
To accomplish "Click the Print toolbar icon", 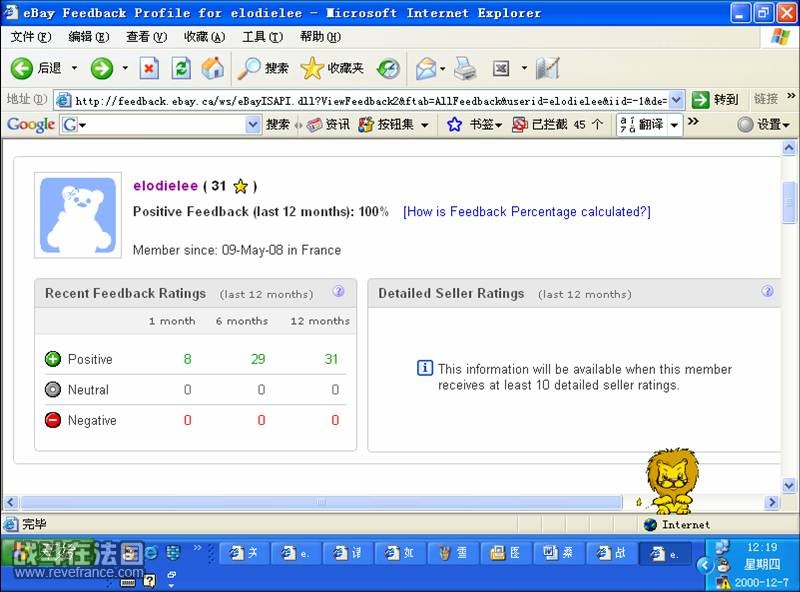I will click(x=465, y=68).
